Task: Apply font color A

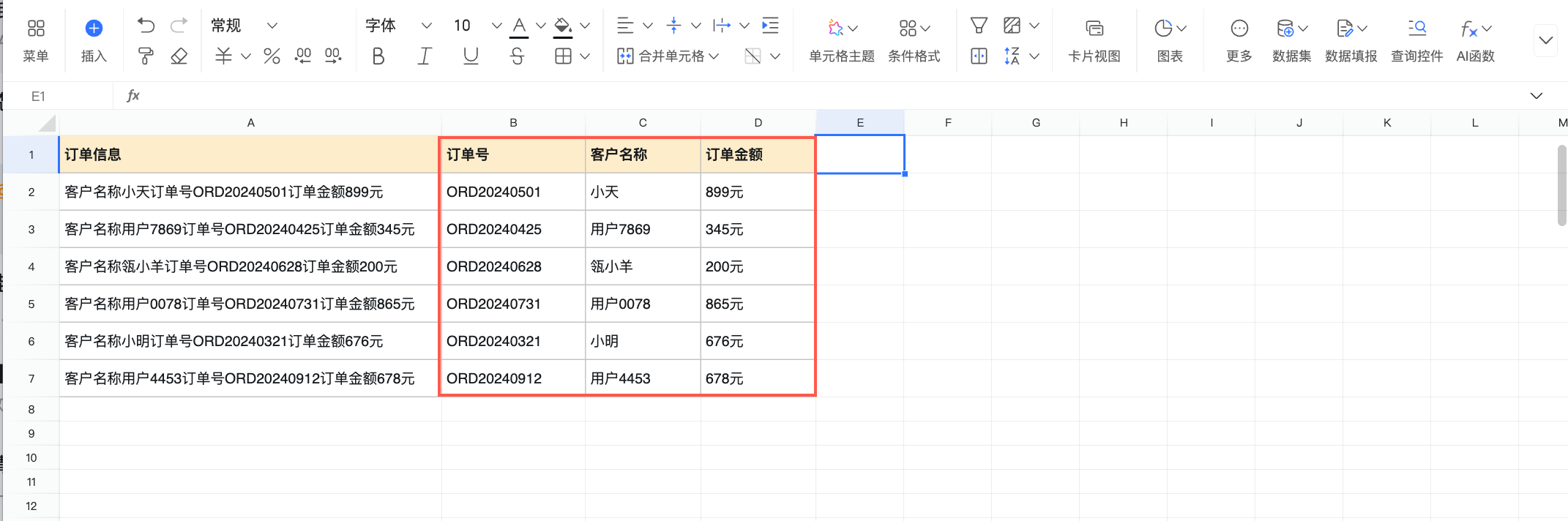Action: 519,26
